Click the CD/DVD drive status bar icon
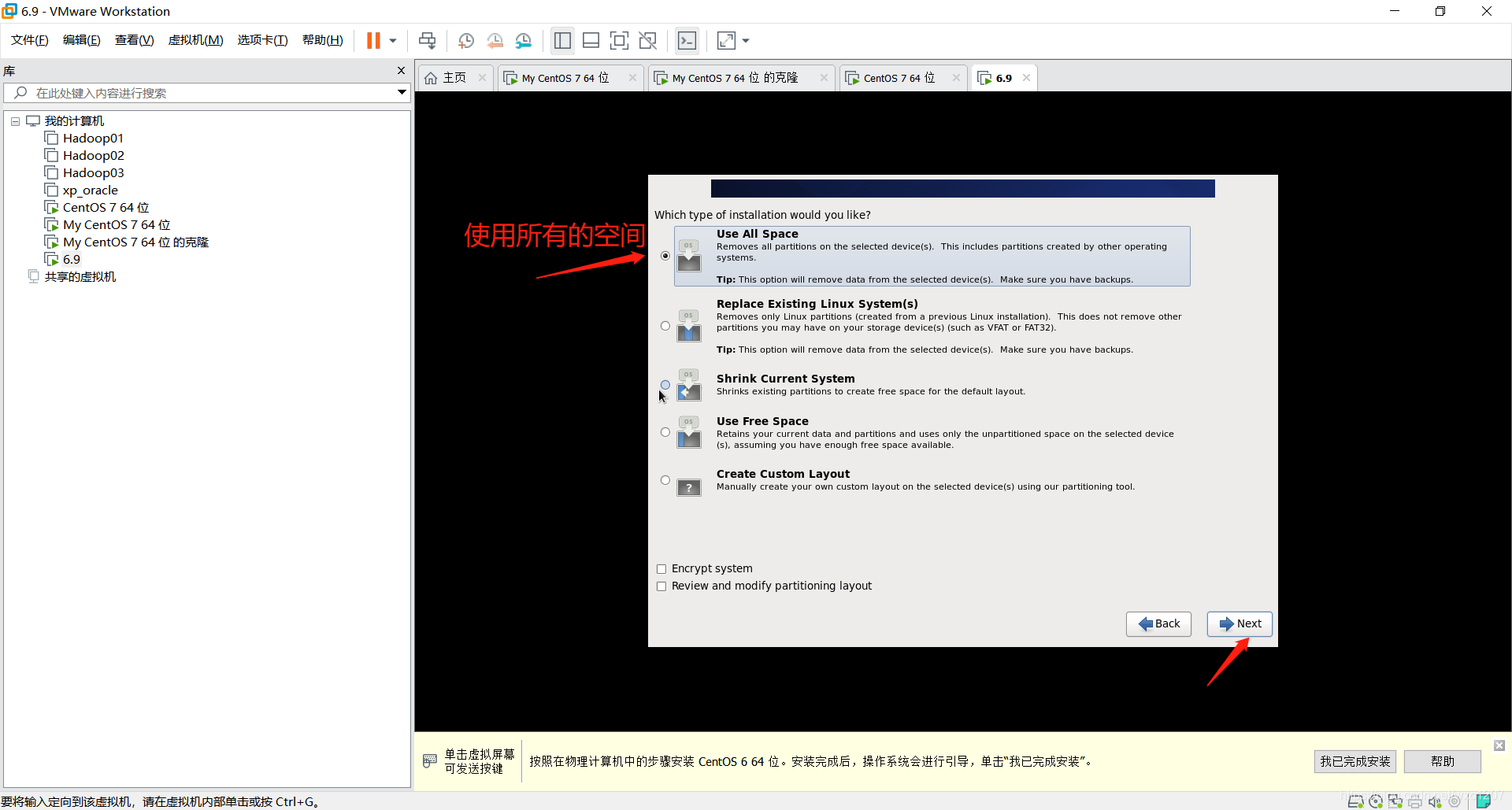This screenshot has width=1512, height=810. pyautogui.click(x=1376, y=801)
